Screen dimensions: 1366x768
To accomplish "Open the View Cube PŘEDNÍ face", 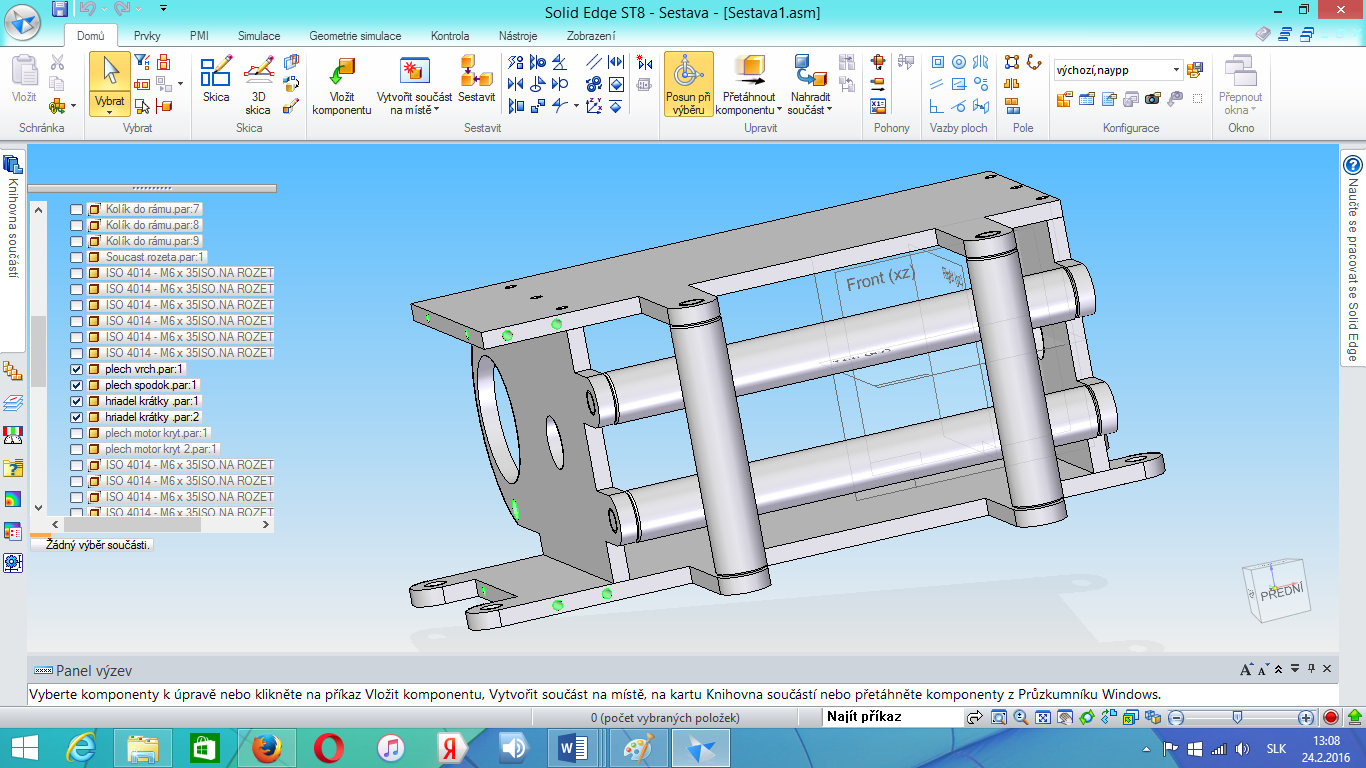I will 1280,593.
